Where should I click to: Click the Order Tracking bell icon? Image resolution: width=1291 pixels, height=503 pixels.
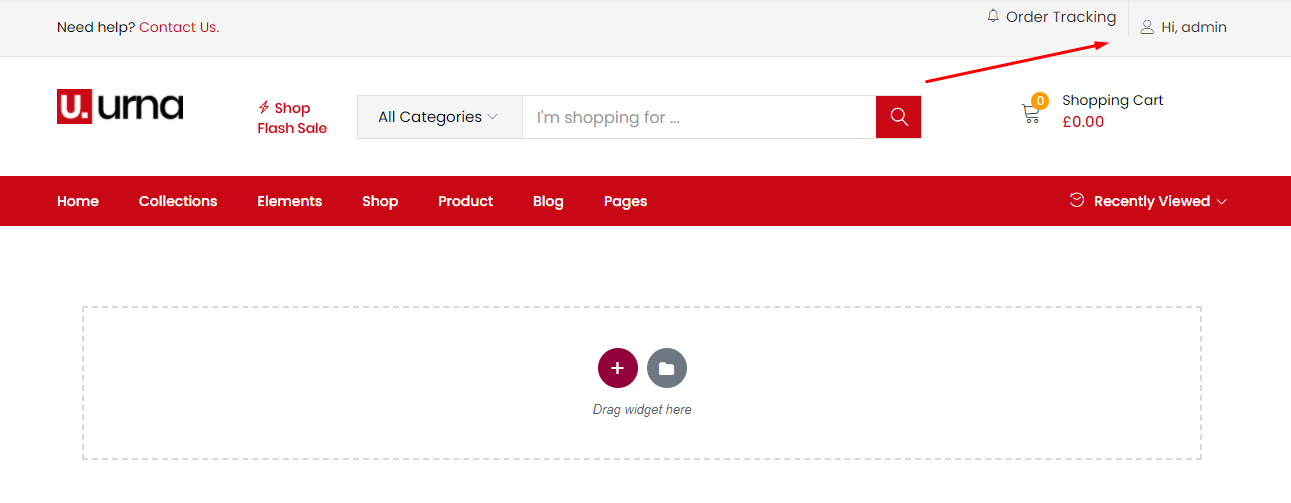click(x=993, y=16)
